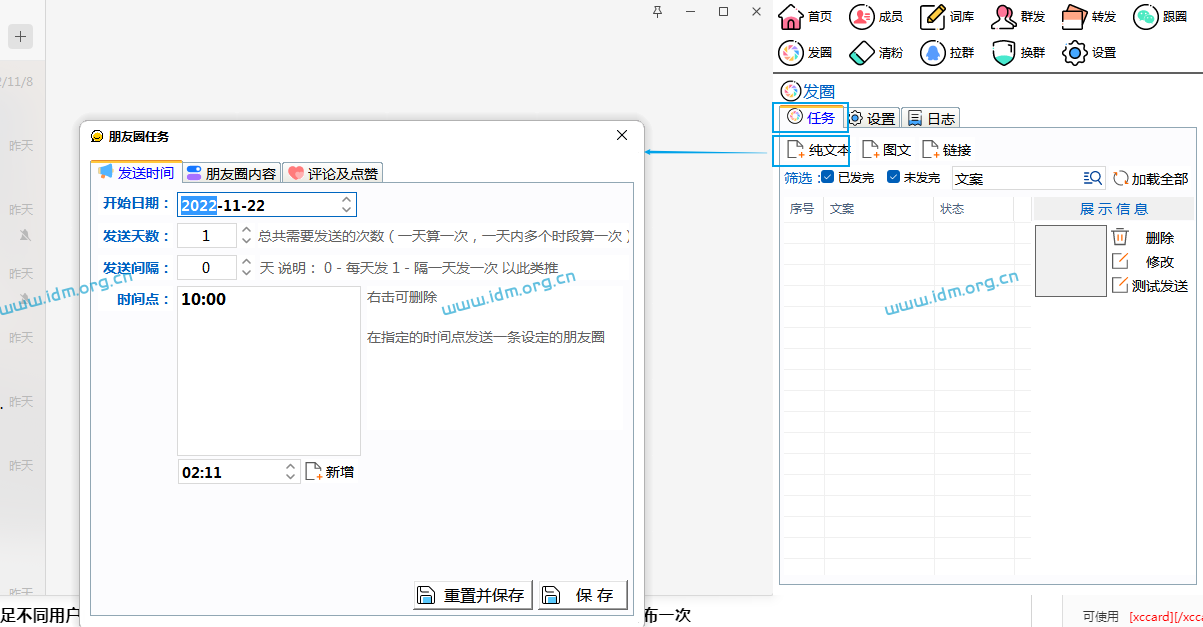1203x627 pixels.
Task: Select the 10:00 time point entry
Action: tap(204, 299)
